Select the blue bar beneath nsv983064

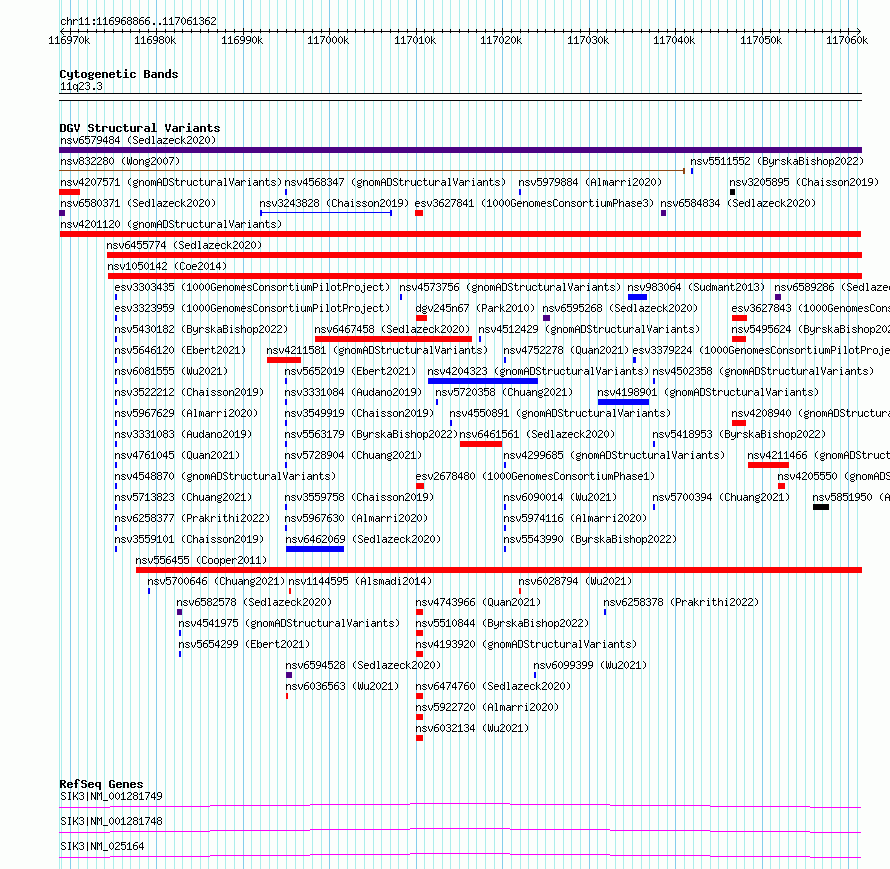coord(637,297)
